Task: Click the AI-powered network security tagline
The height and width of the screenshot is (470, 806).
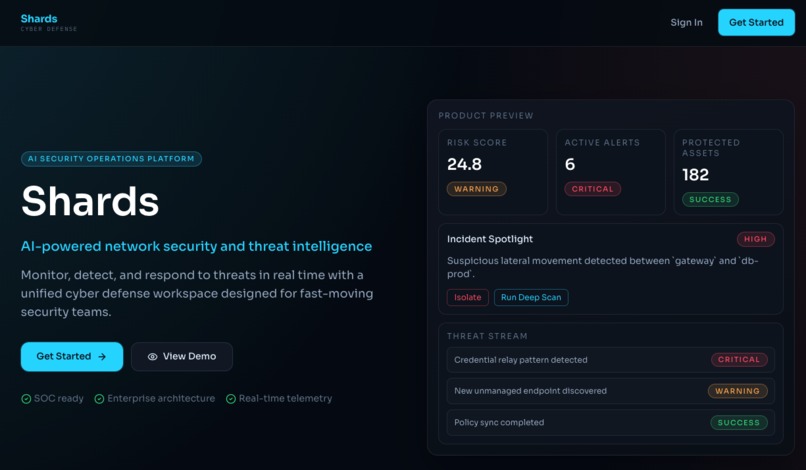Action: pyautogui.click(x=196, y=246)
